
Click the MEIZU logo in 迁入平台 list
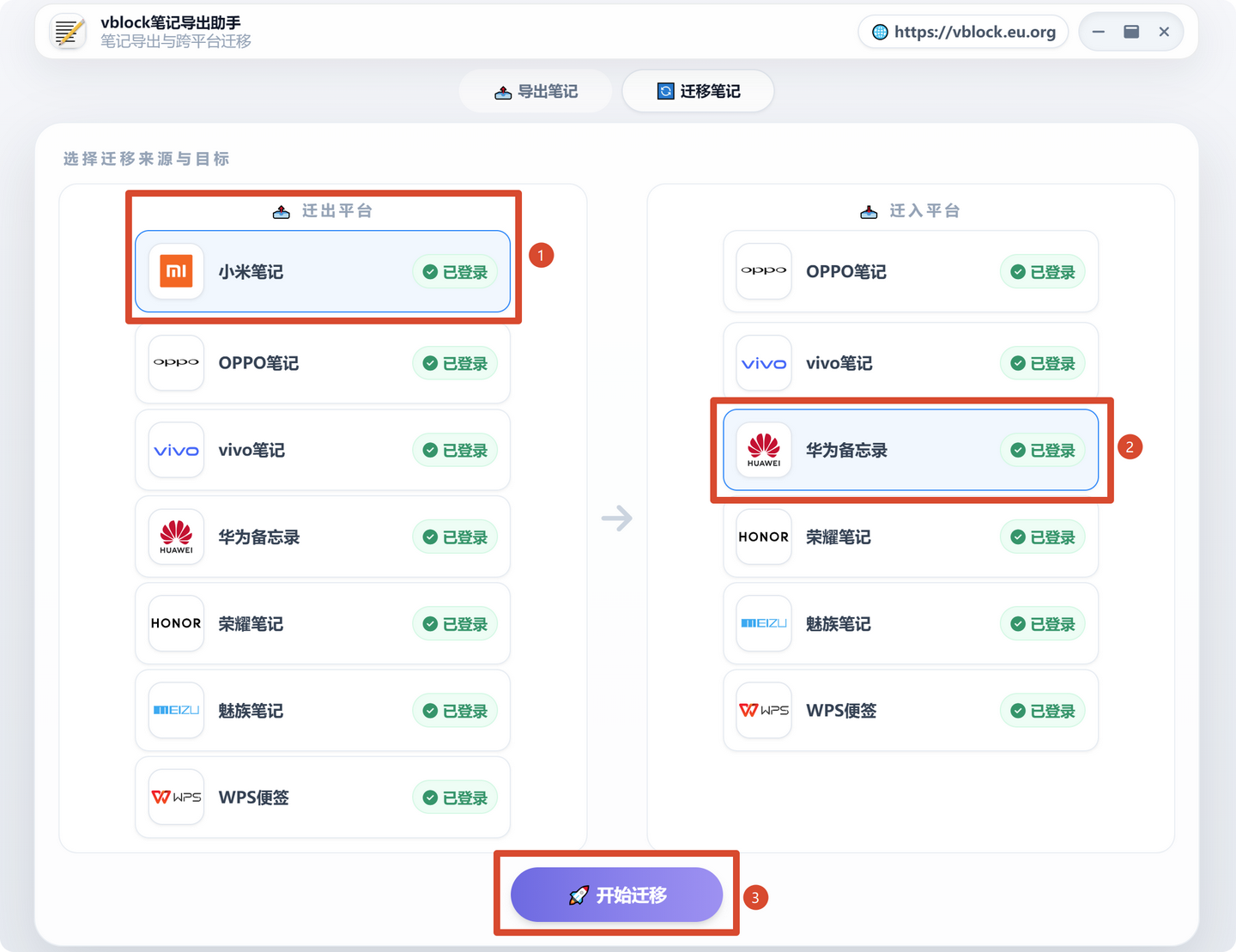click(x=764, y=623)
